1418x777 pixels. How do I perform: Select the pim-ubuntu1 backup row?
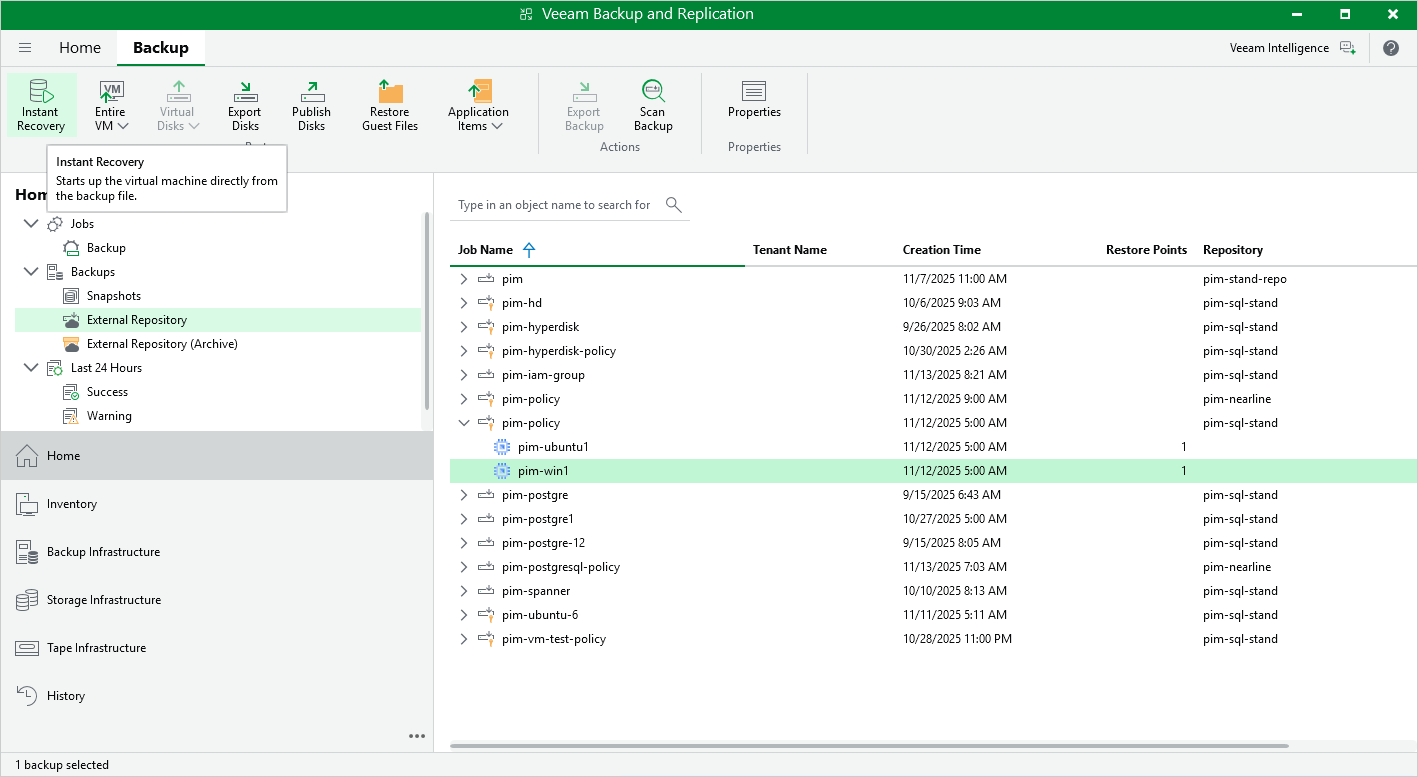pyautogui.click(x=933, y=447)
